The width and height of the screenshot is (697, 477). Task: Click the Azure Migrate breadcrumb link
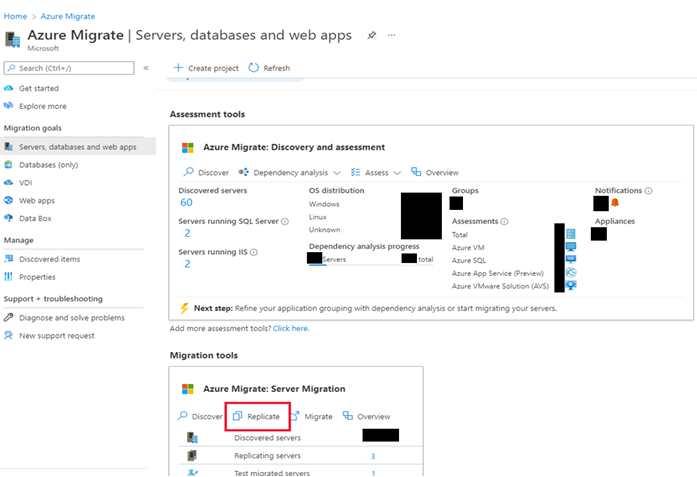(68, 16)
